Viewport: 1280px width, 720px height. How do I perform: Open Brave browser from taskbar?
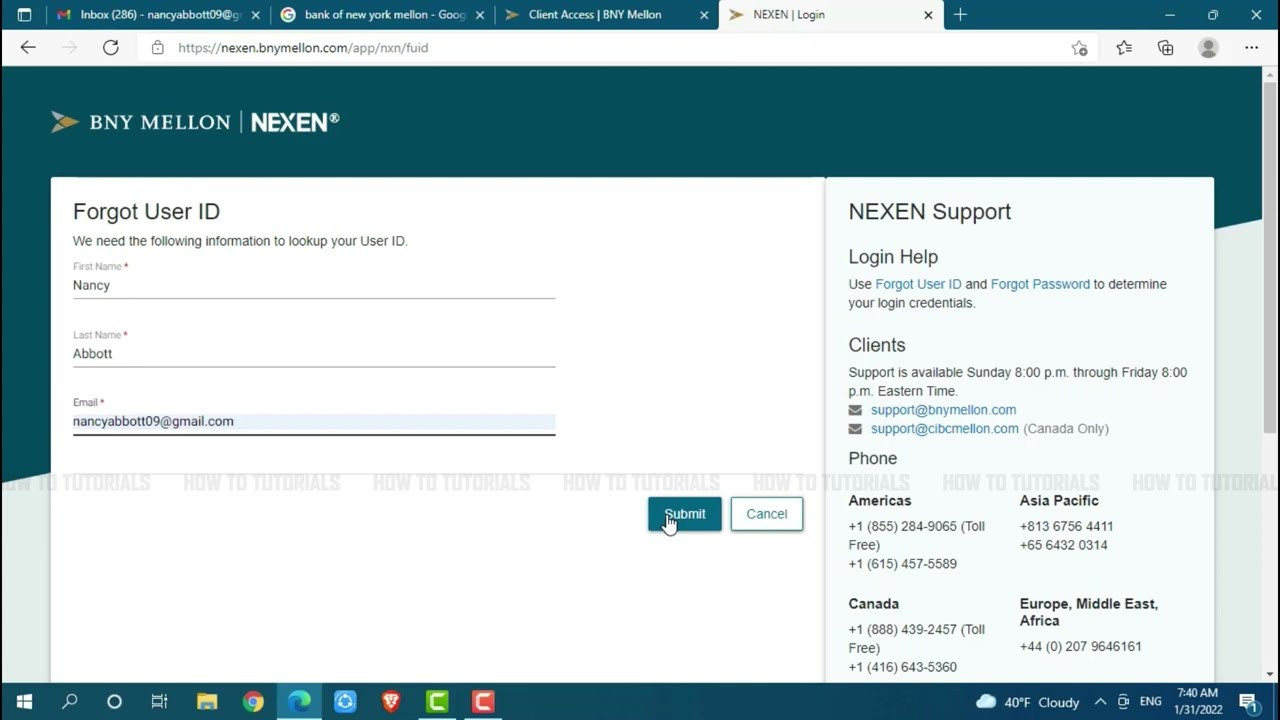[391, 702]
